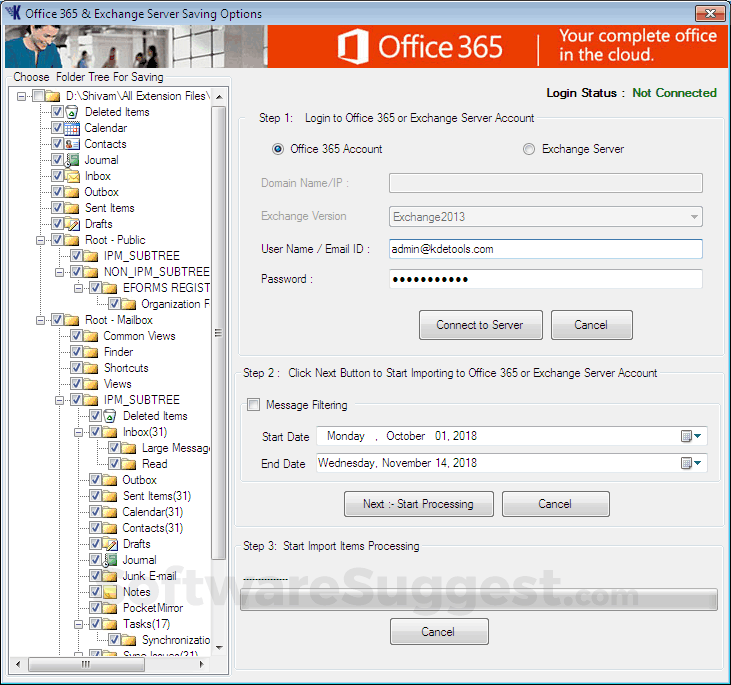The width and height of the screenshot is (731, 685).
Task: Click the scroll down arrow of folder tree
Action: (x=219, y=648)
